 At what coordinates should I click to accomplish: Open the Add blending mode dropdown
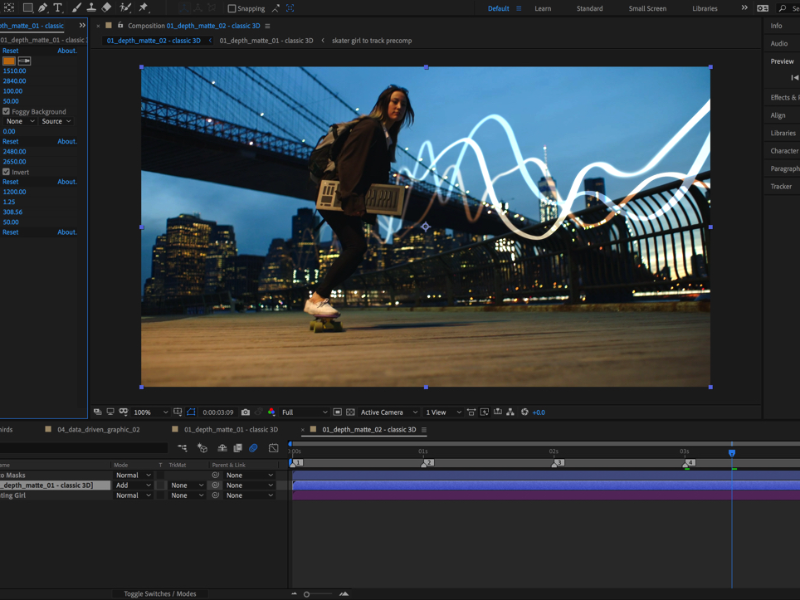133,485
